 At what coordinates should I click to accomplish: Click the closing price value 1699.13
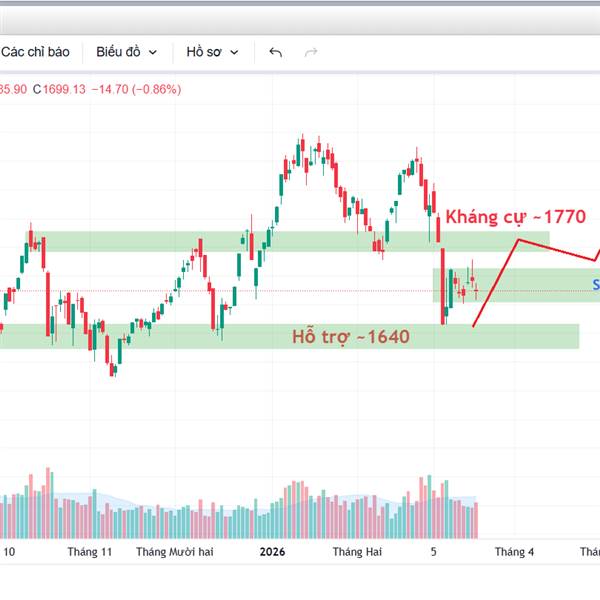(64, 90)
